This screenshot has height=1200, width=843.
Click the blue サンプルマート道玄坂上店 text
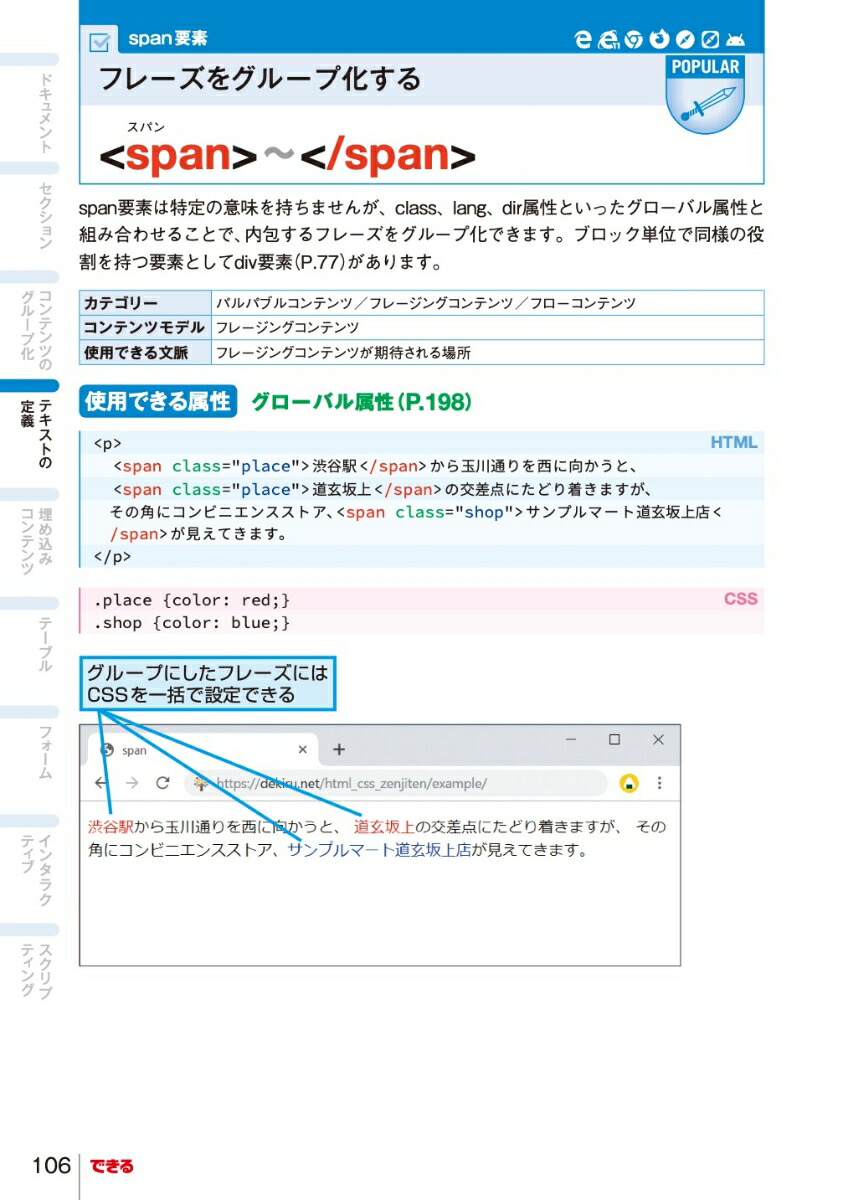pyautogui.click(x=379, y=851)
